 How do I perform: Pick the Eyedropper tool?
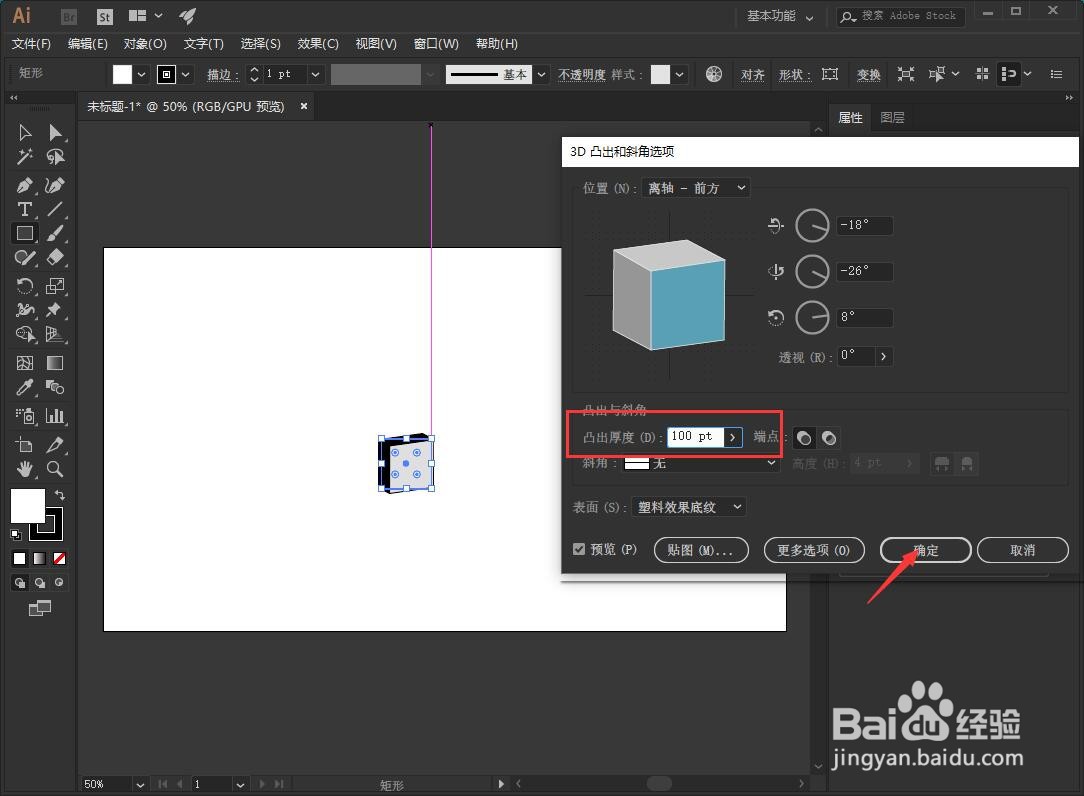25,387
